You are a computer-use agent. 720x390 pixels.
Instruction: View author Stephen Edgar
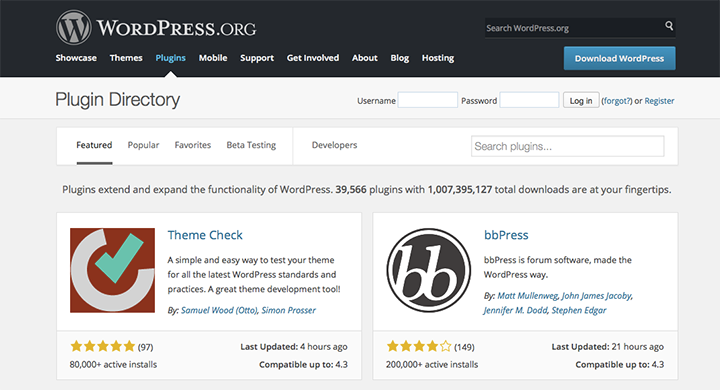(x=579, y=311)
